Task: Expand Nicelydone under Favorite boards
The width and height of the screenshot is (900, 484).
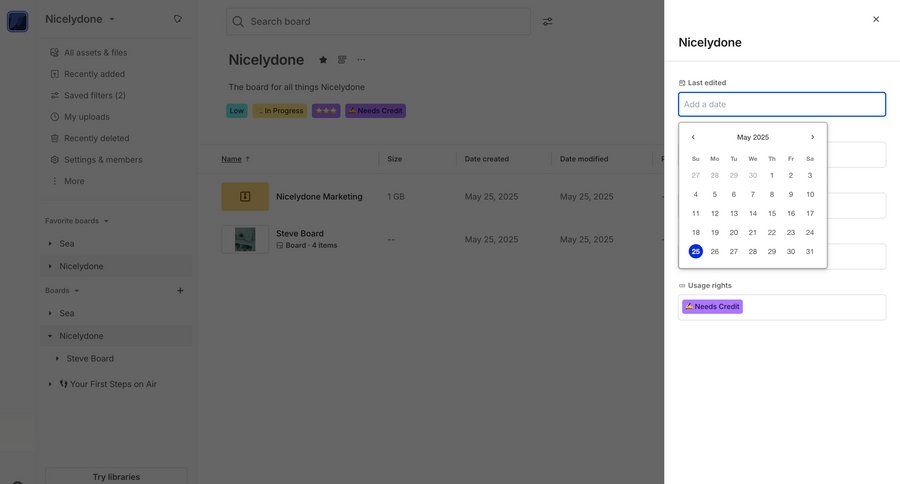Action: [50, 266]
